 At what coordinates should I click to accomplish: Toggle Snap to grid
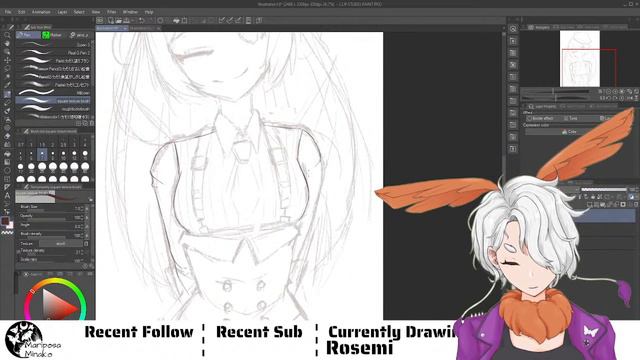pos(238,20)
